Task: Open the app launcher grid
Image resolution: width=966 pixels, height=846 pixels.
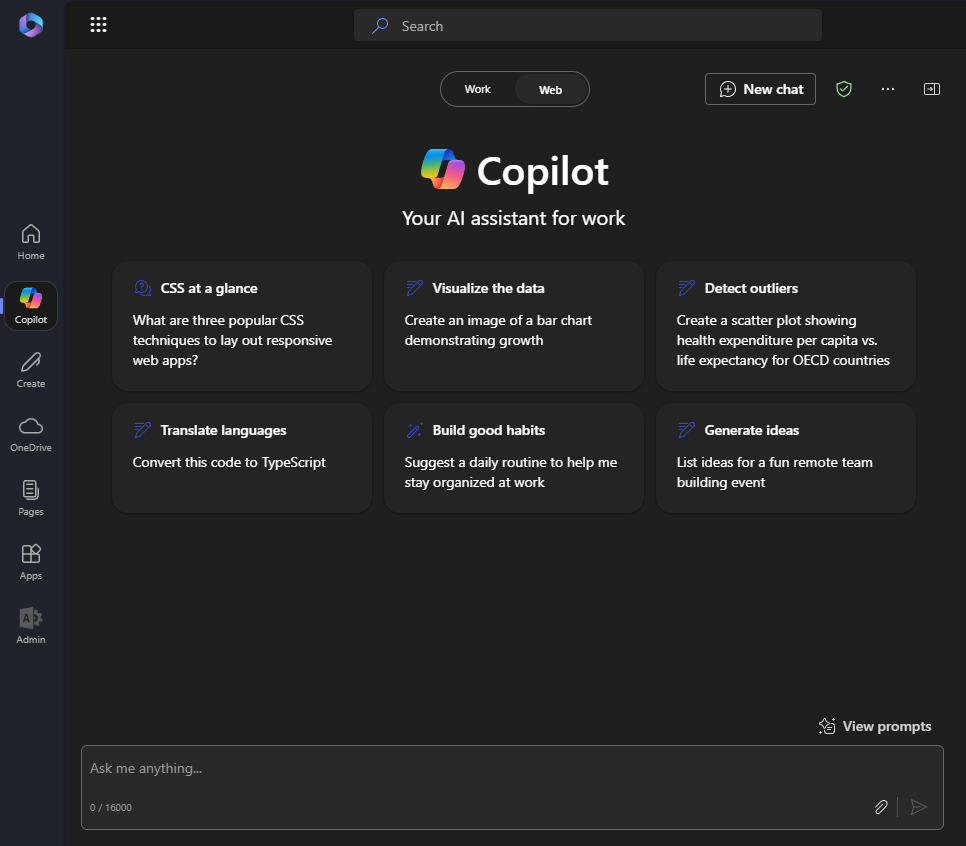Action: [99, 25]
